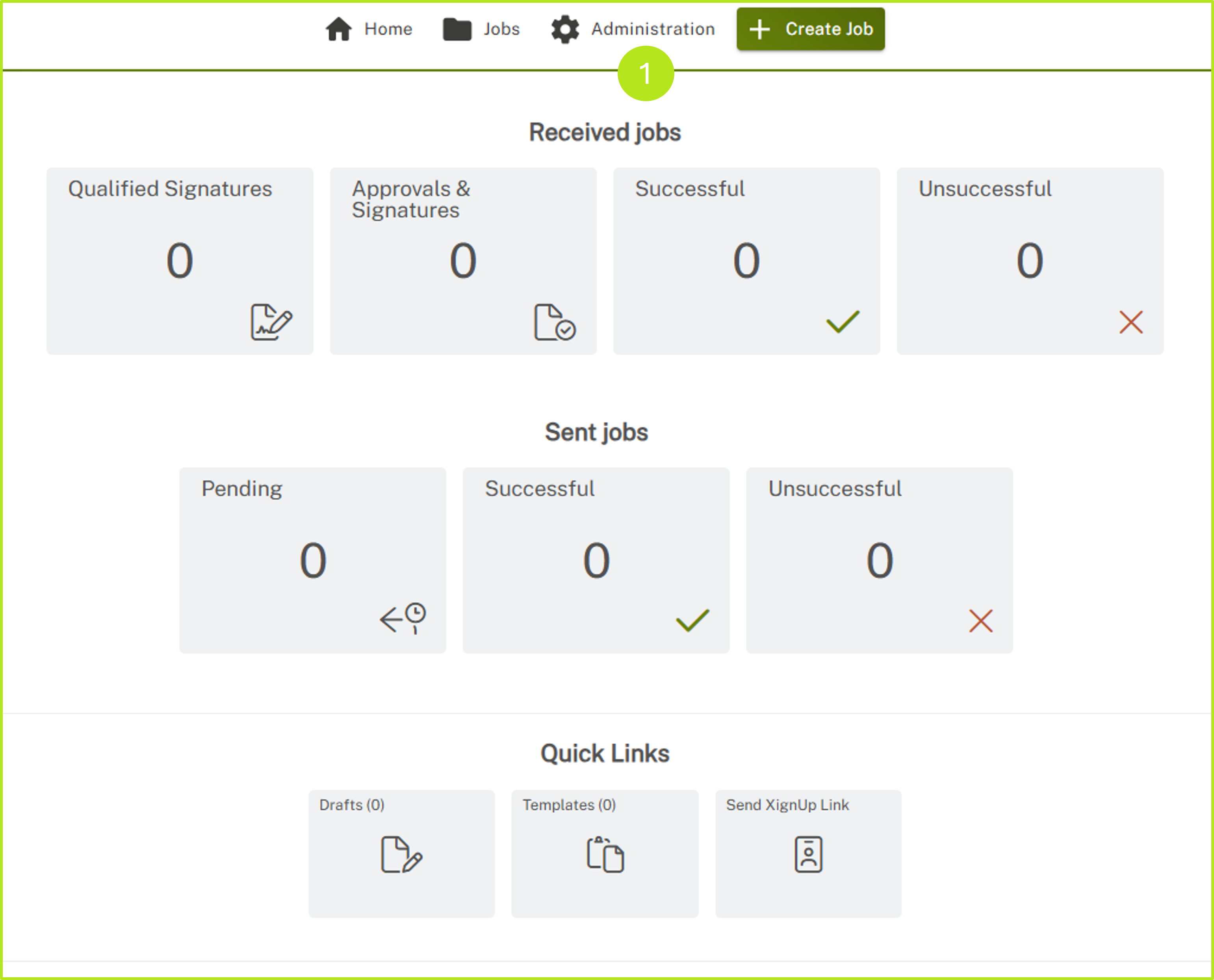Click the Send XignUp Link badge icon
The width and height of the screenshot is (1214, 980).
(x=808, y=854)
